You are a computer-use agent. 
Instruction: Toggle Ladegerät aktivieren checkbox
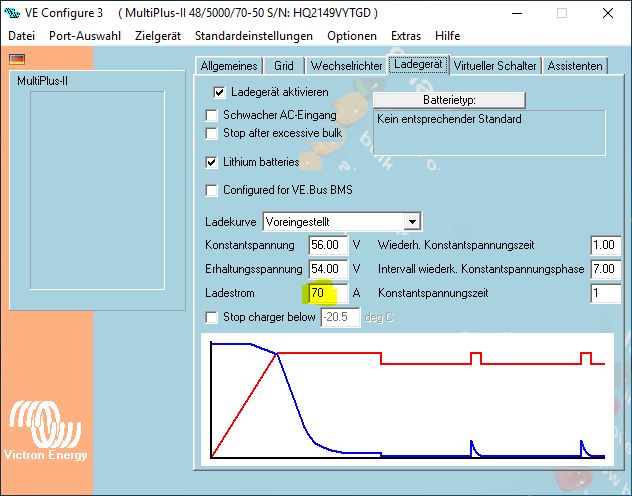219,92
